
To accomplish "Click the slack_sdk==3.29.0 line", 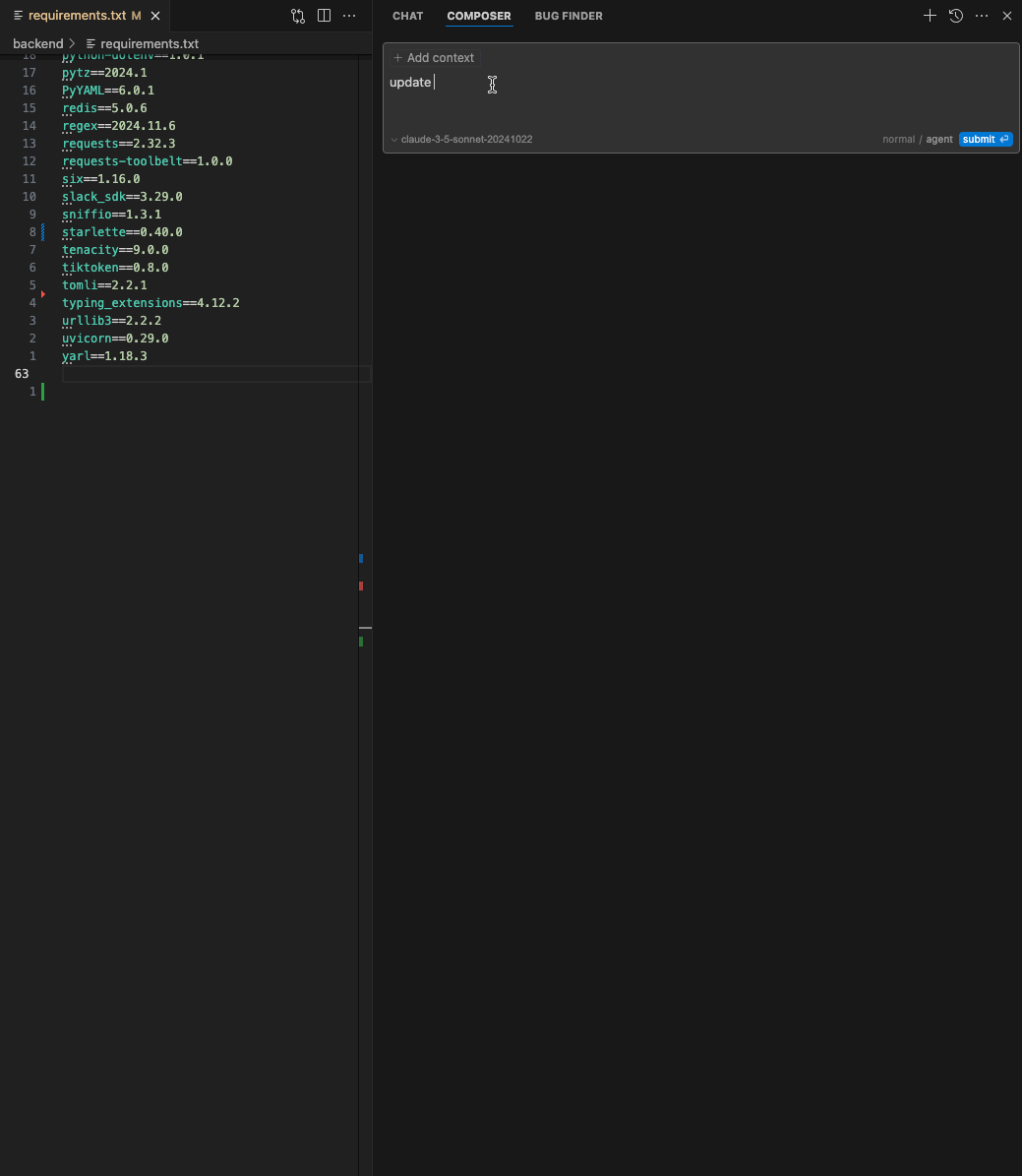I will tap(122, 197).
